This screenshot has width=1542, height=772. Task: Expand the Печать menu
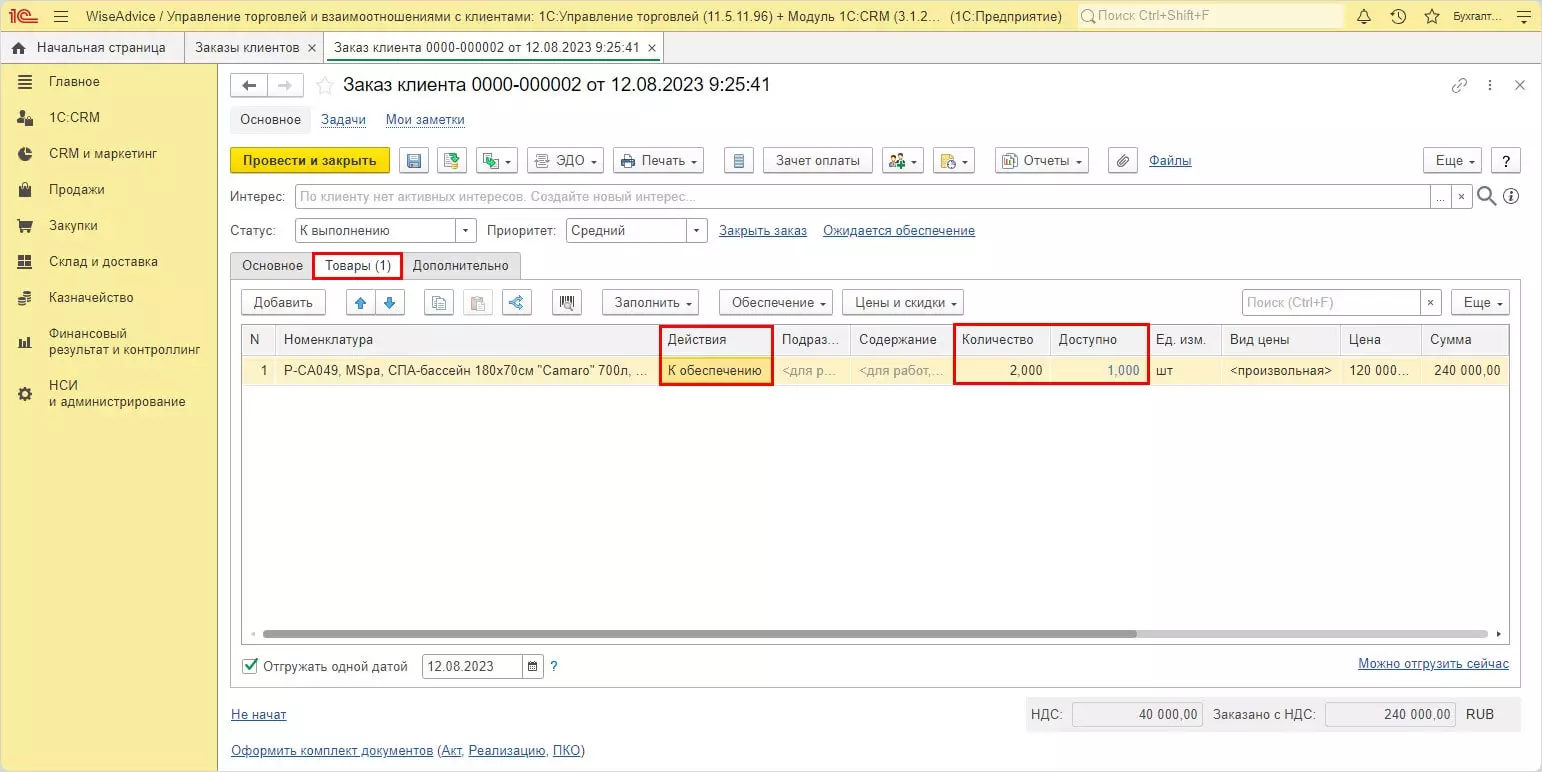(658, 160)
